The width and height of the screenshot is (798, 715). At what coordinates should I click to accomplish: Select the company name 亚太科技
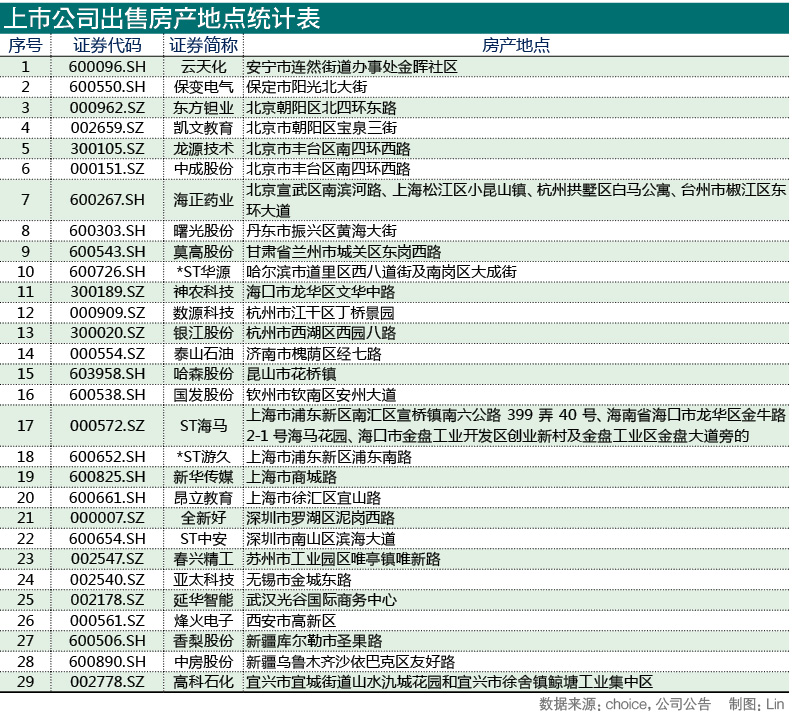click(x=204, y=580)
